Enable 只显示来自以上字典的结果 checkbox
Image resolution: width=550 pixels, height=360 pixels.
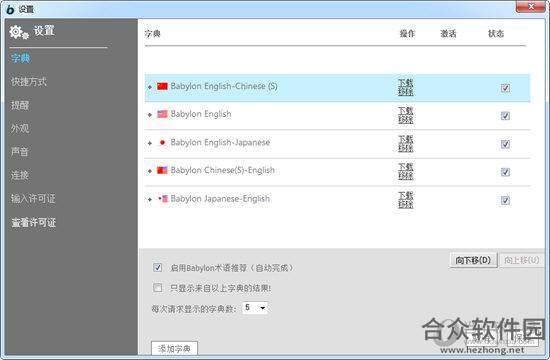pos(157,288)
